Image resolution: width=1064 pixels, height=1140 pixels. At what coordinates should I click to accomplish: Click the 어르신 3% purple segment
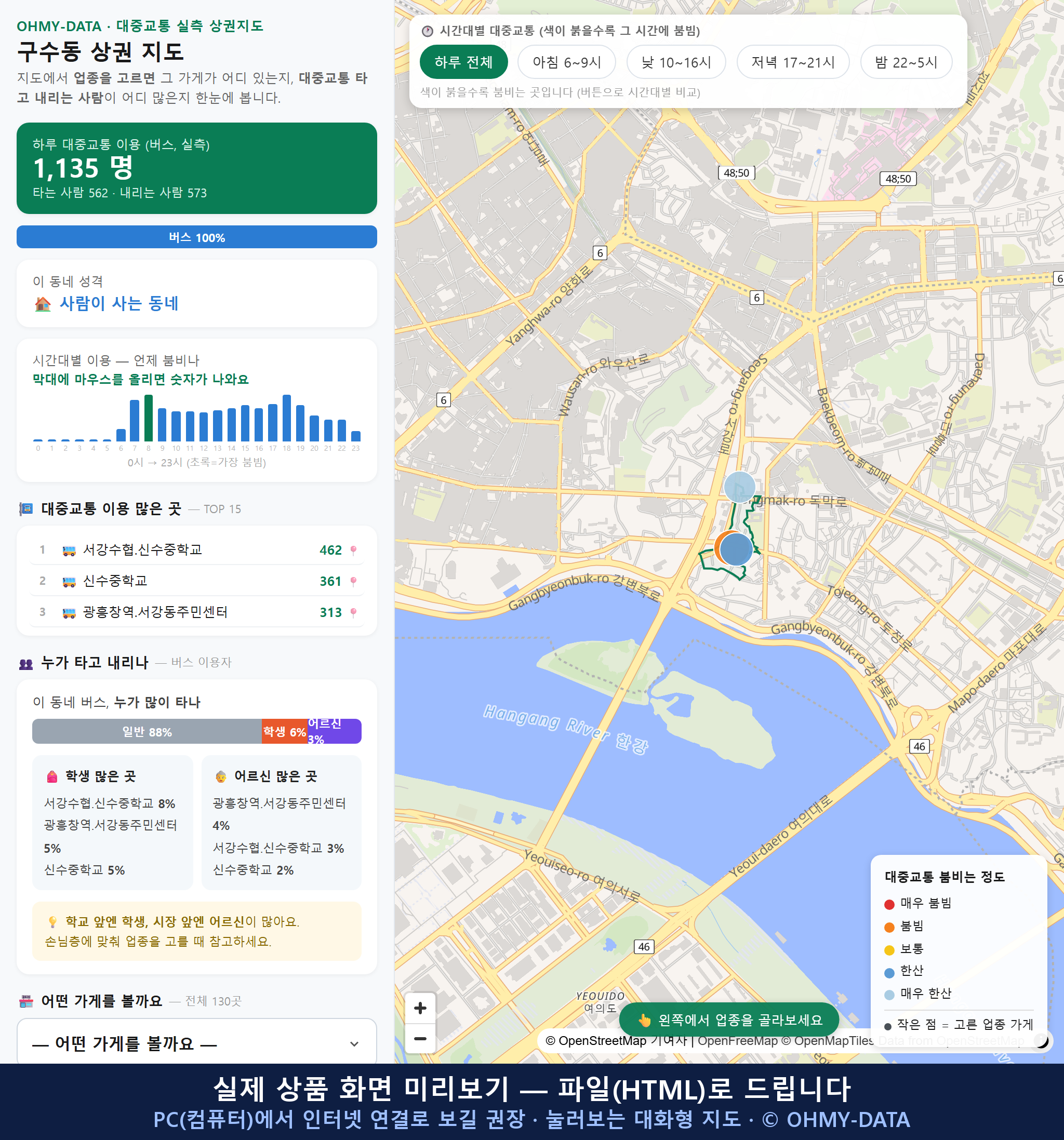[x=335, y=732]
